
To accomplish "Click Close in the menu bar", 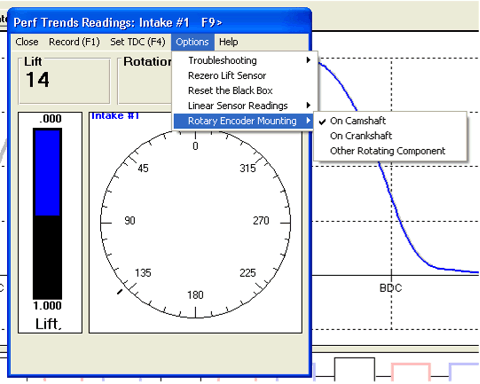I will (27, 42).
